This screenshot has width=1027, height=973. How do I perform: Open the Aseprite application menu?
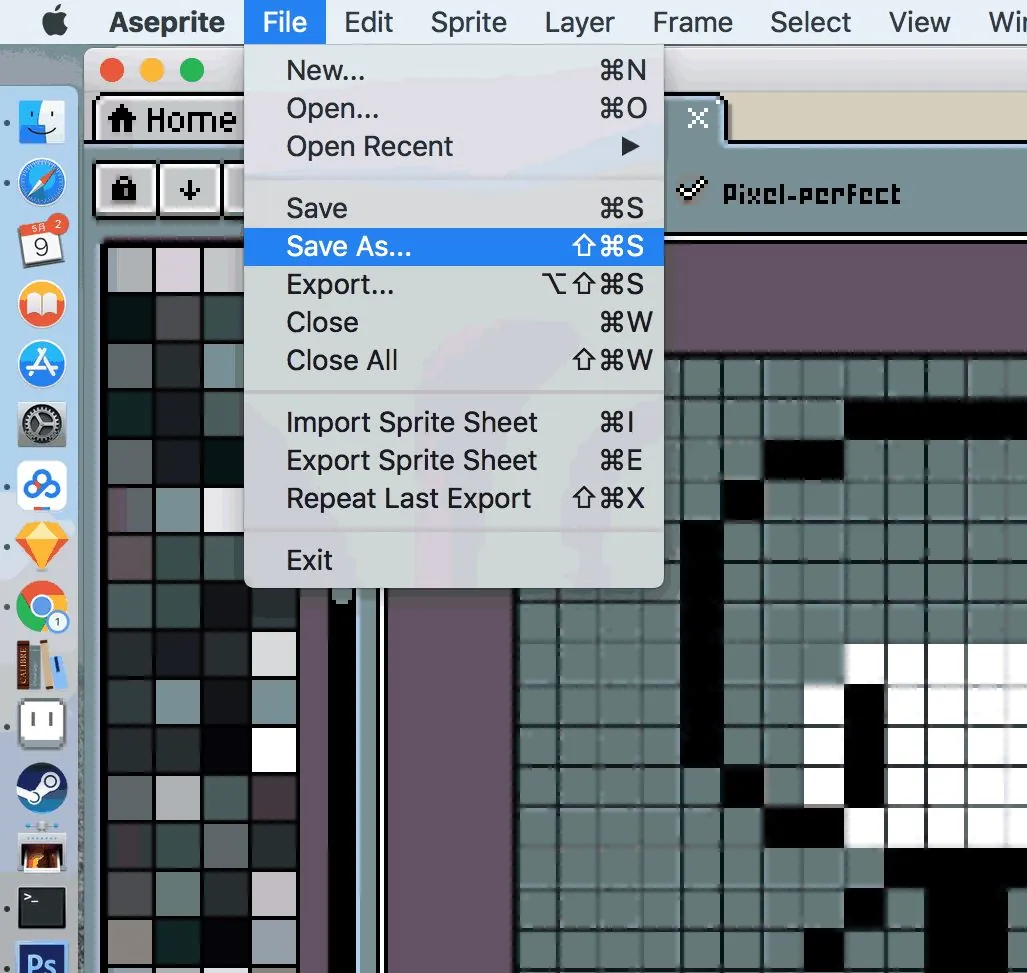click(167, 22)
